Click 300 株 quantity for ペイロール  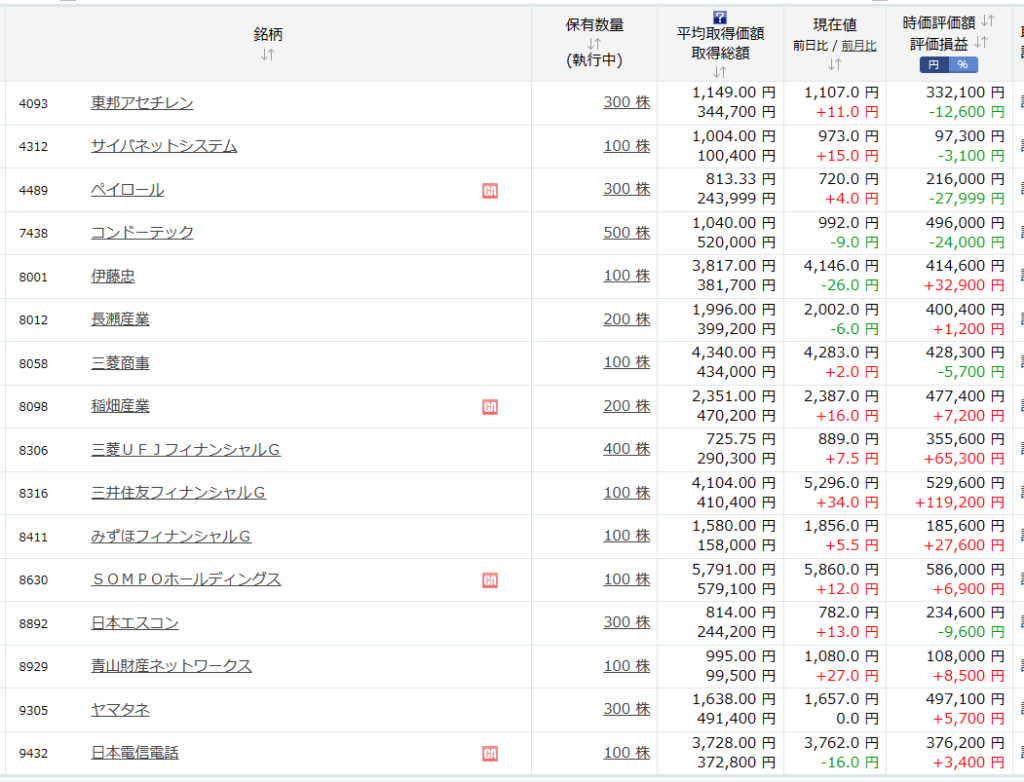(x=627, y=189)
